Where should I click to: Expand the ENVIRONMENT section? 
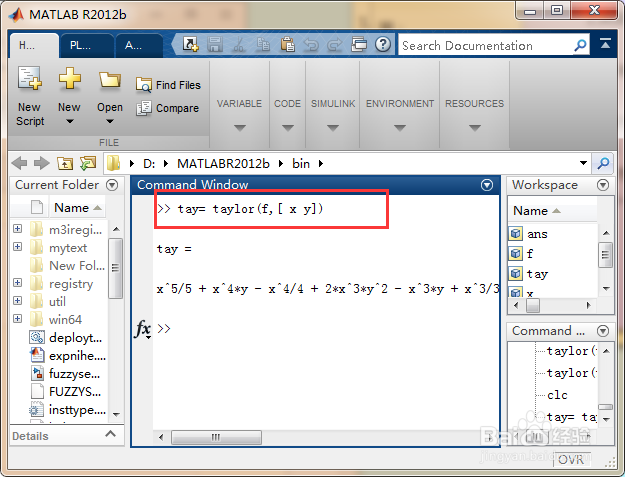coord(400,128)
